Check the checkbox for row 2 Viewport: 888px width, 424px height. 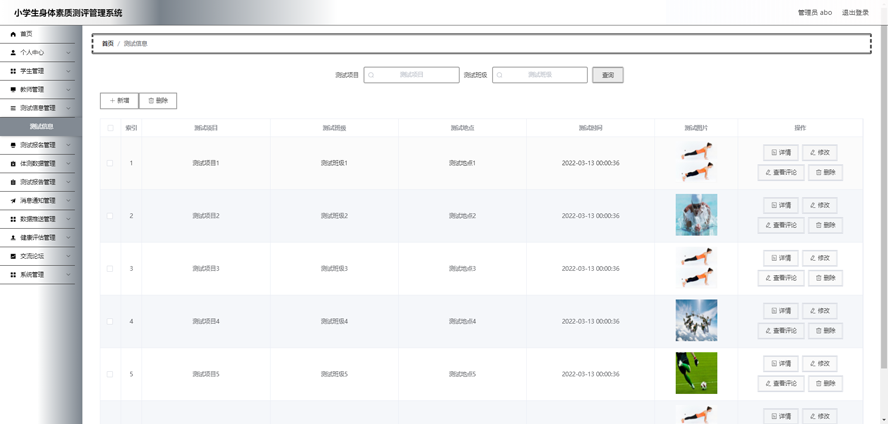[x=110, y=216]
